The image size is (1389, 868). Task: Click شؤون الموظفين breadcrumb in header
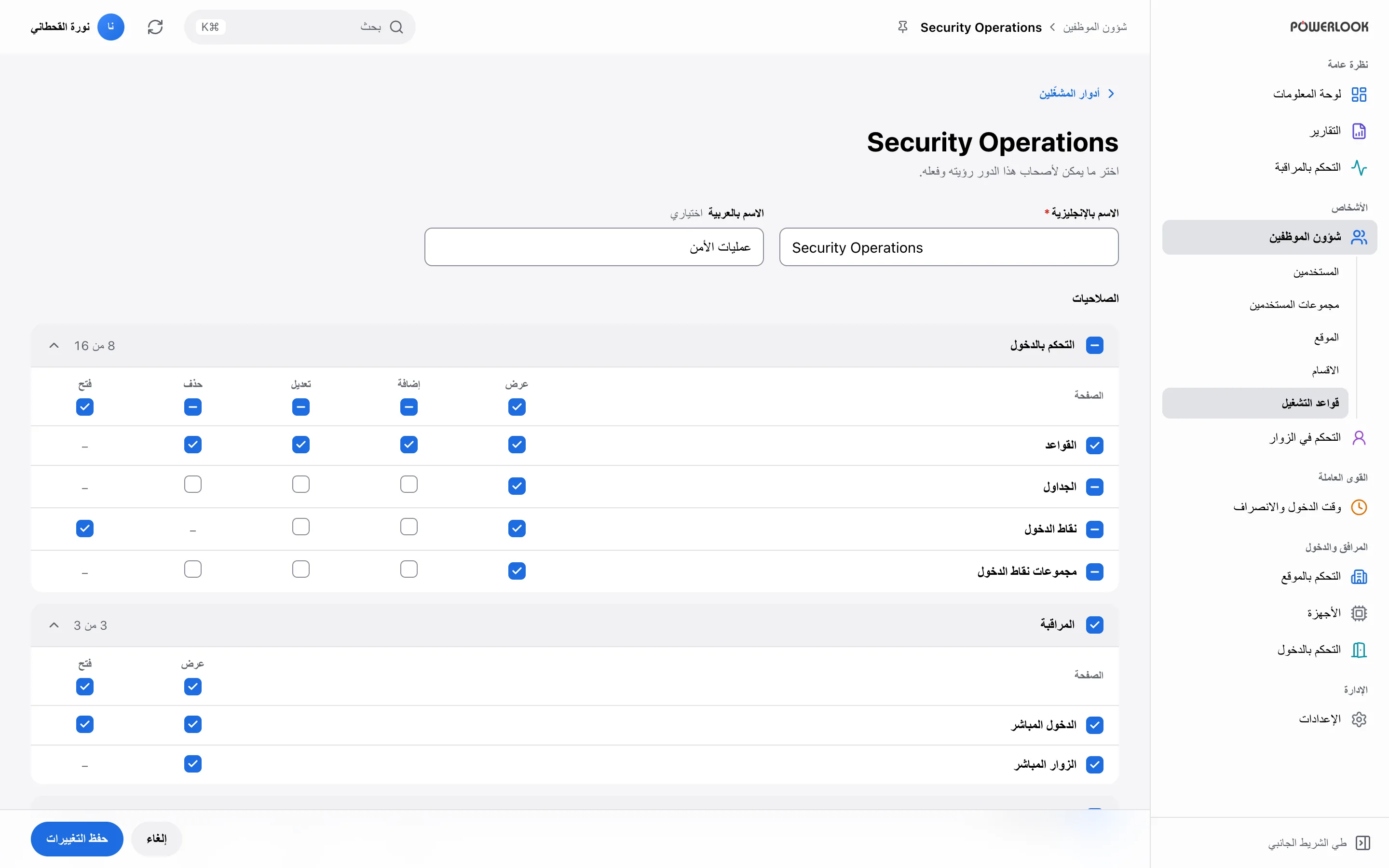tap(1094, 27)
